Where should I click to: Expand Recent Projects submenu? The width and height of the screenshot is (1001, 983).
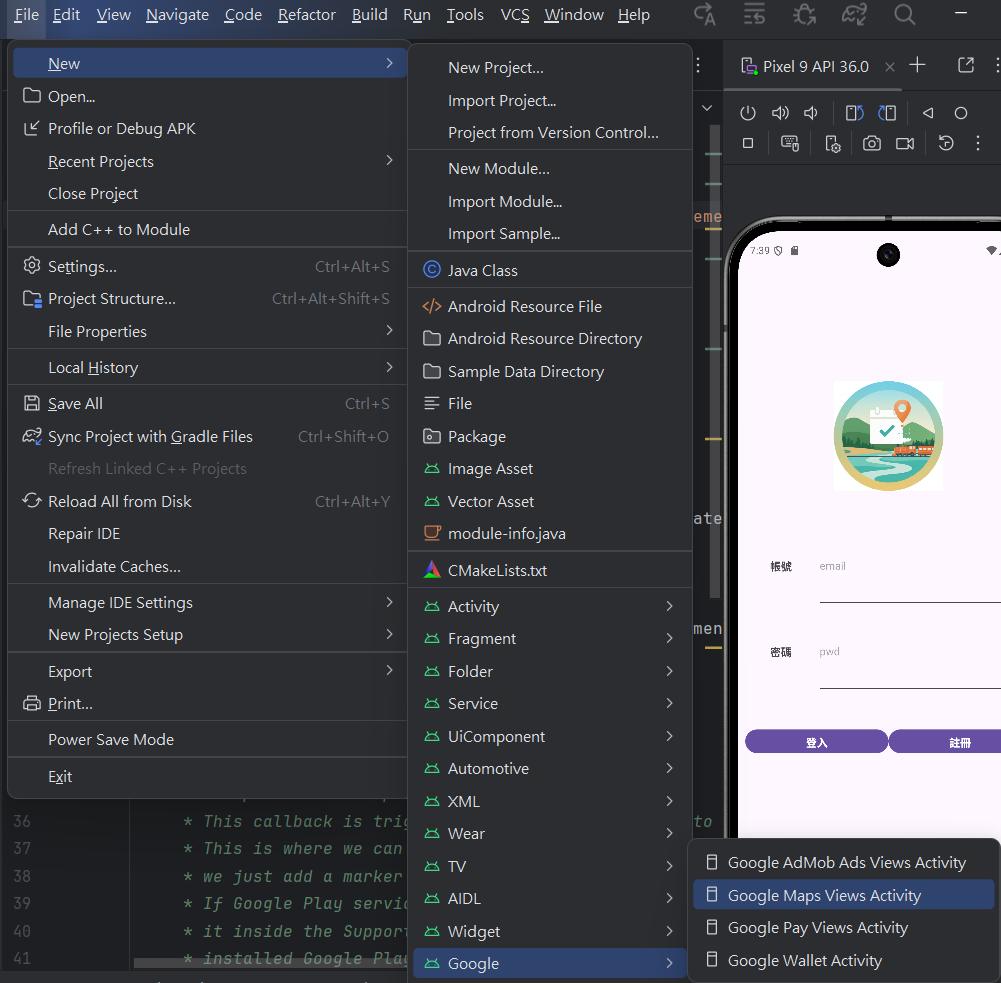(x=209, y=161)
